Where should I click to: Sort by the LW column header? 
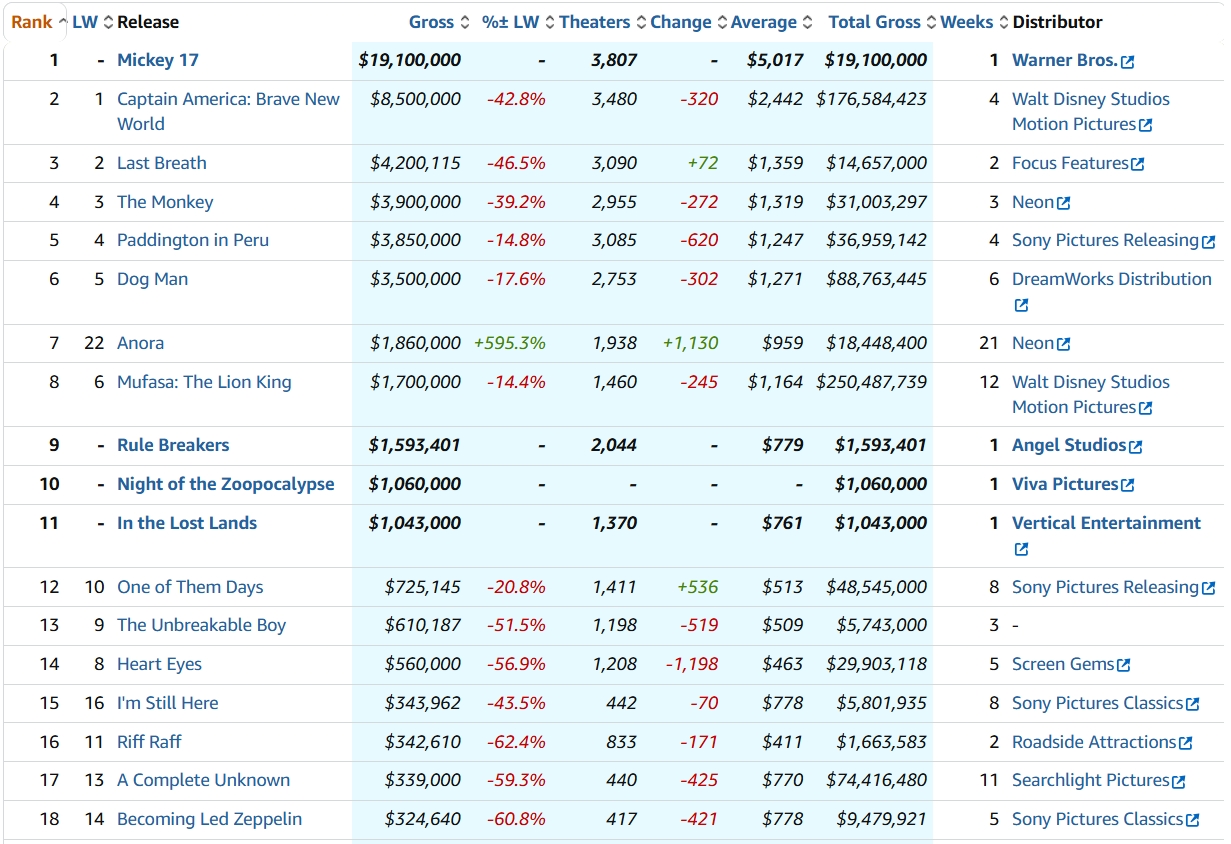(x=93, y=22)
